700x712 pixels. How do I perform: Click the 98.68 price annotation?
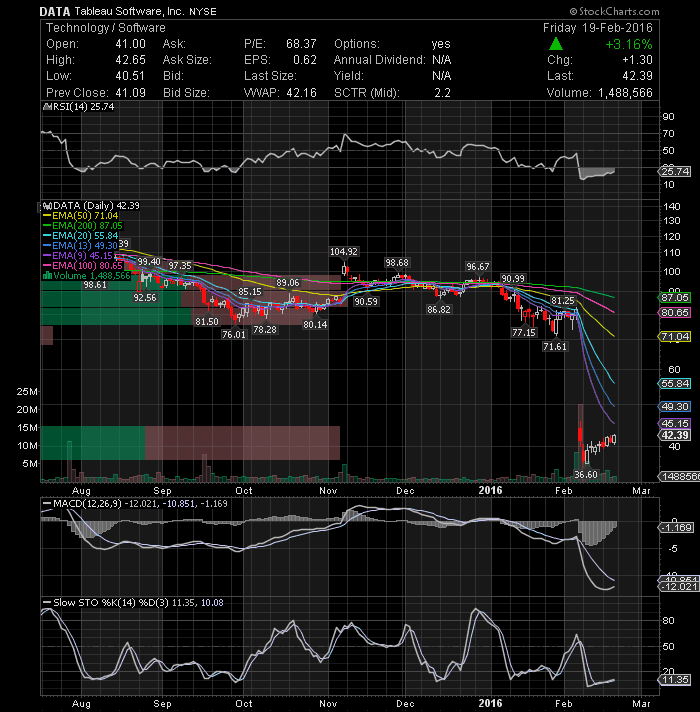(x=397, y=262)
